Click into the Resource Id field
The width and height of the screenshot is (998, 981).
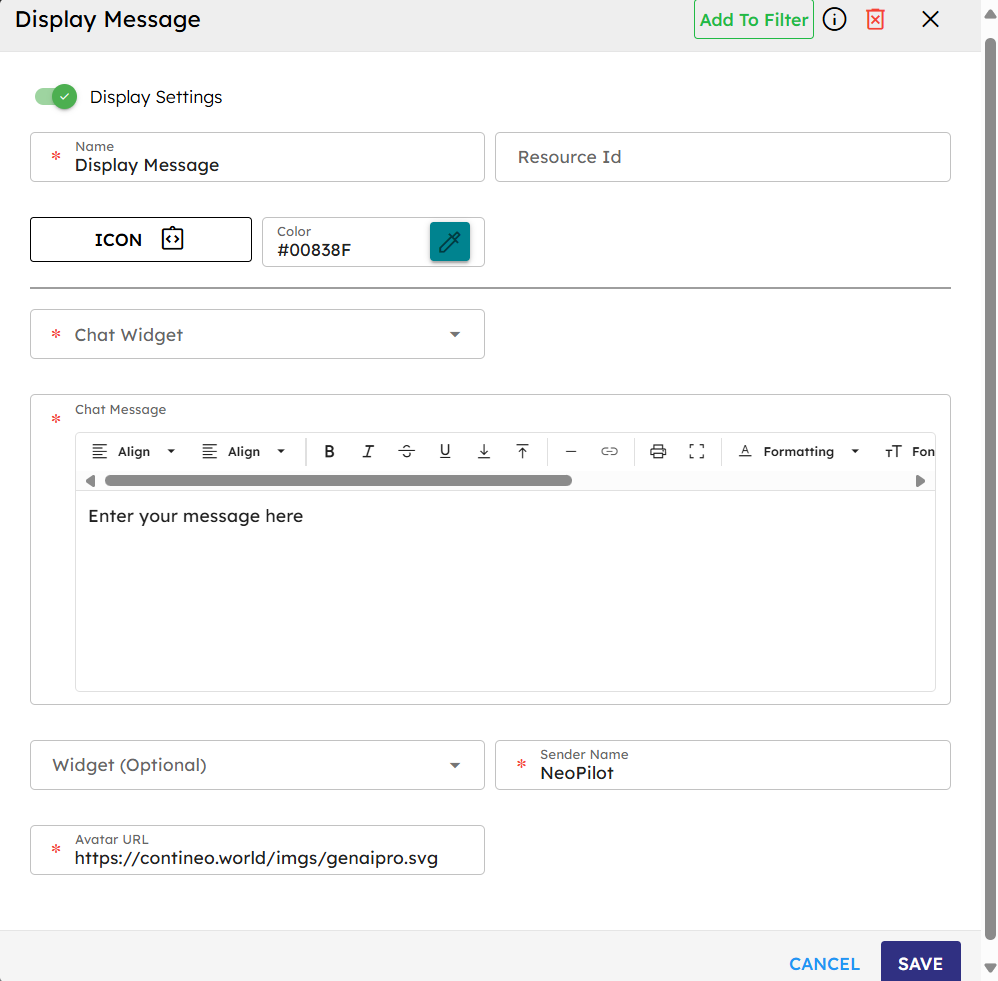tap(722, 157)
